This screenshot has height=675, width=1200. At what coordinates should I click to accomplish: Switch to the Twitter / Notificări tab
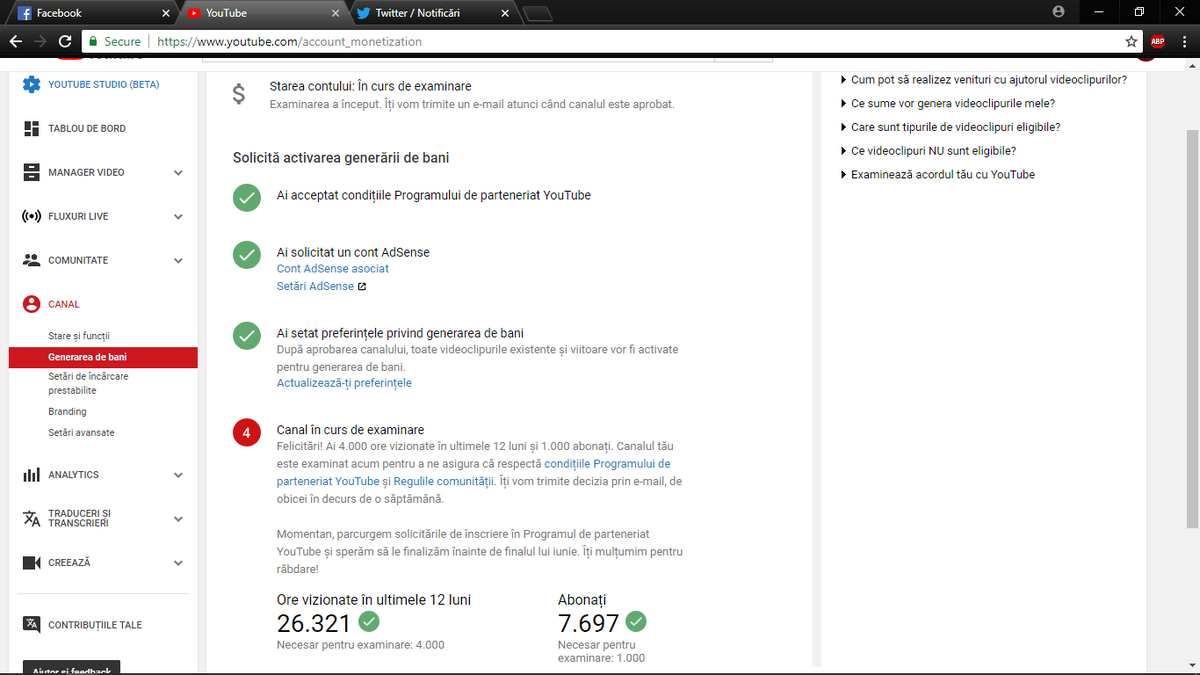tap(434, 13)
